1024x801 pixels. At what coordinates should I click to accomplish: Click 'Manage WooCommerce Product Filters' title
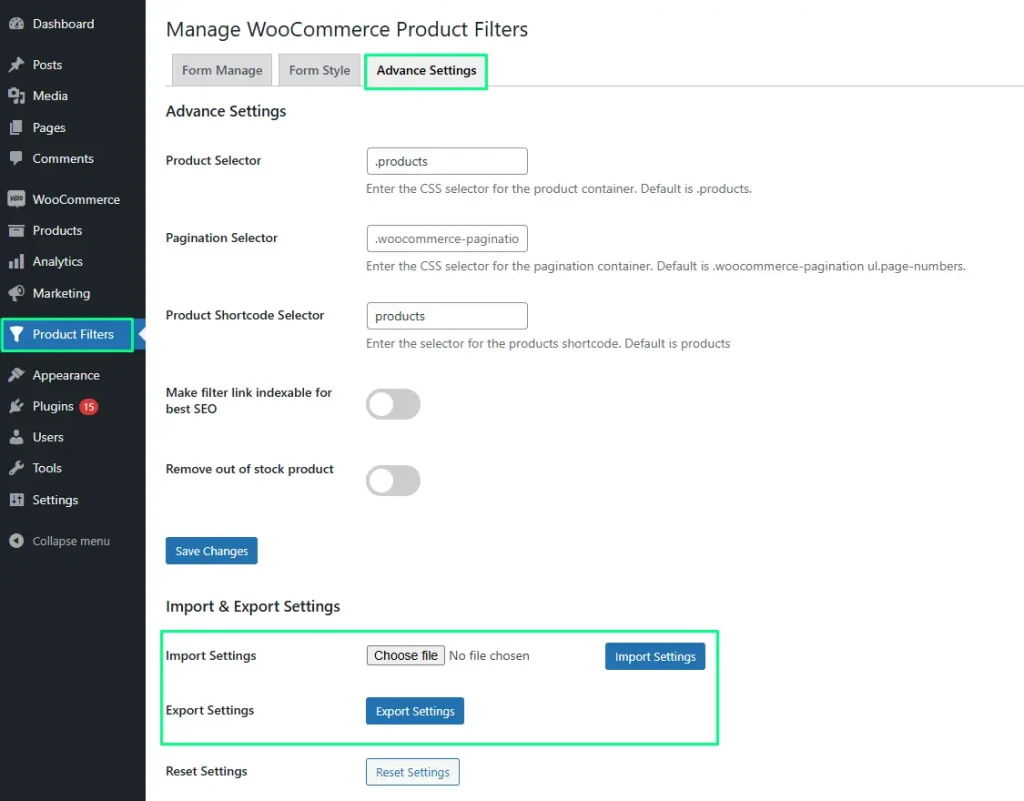tap(347, 29)
